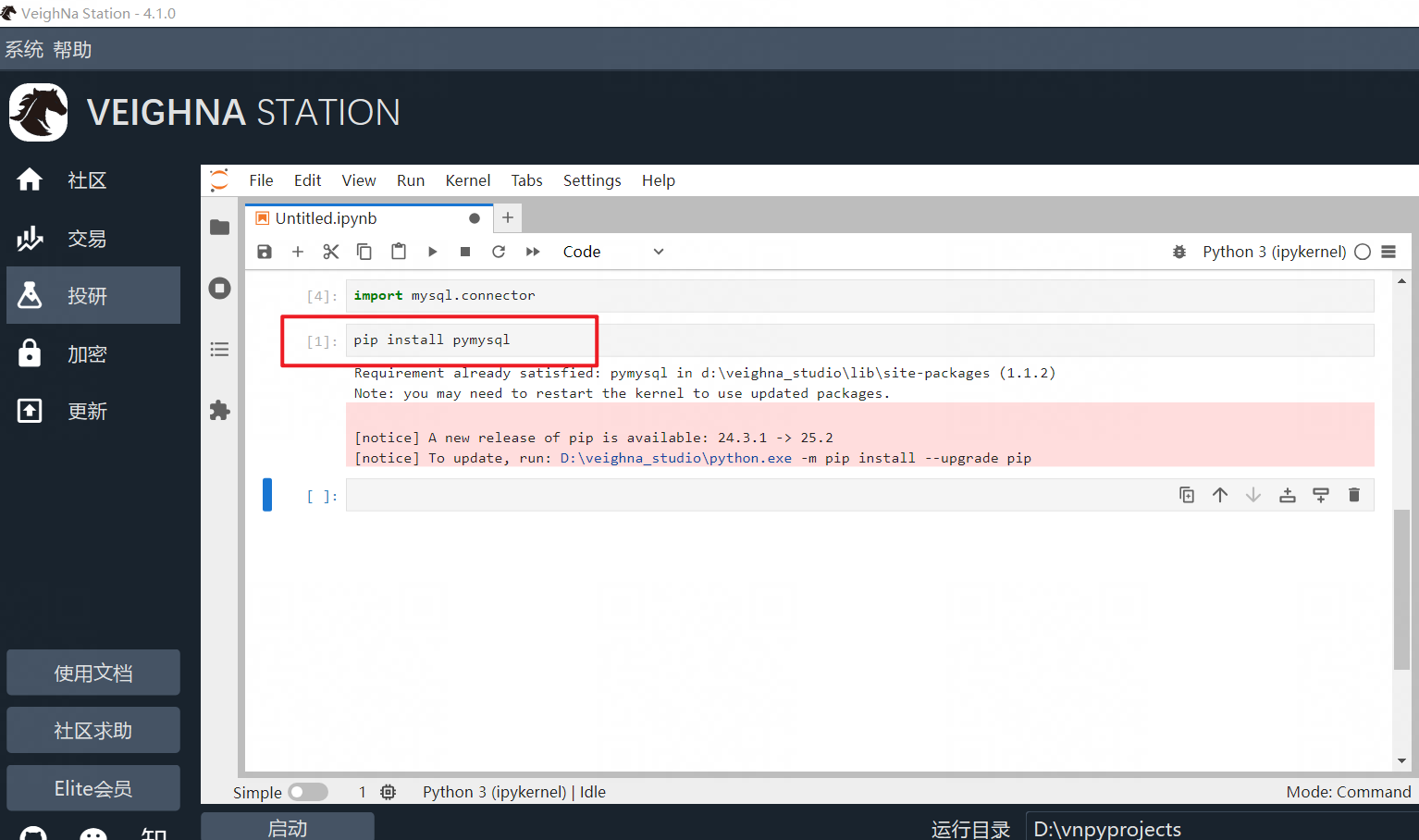Screen dimensions: 1419x840
Task: Interrupt the kernel with stop button
Action: point(465,252)
